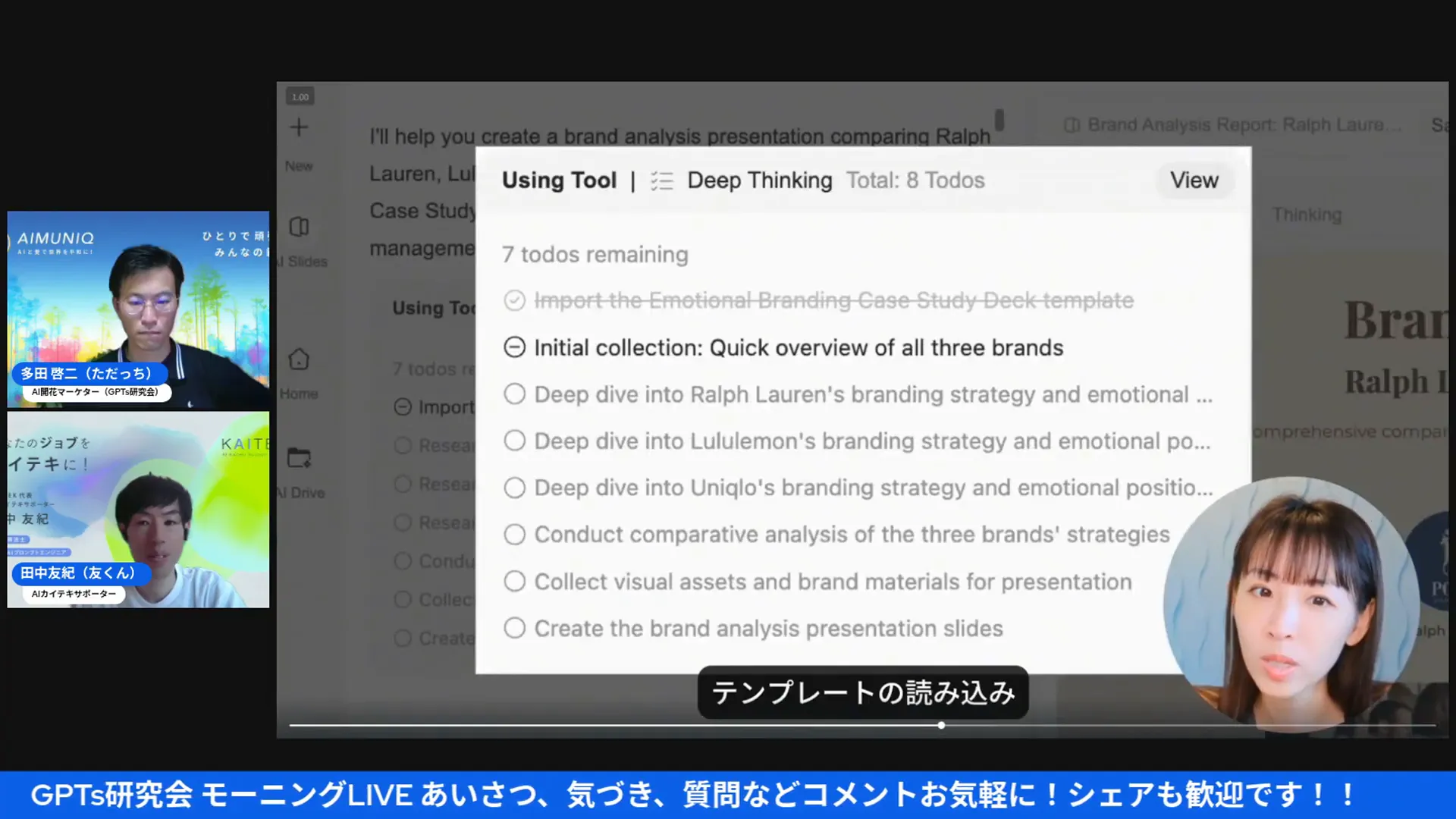The image size is (1456, 819).
Task: Click the background 'Collec' todo circle
Action: [x=403, y=600]
